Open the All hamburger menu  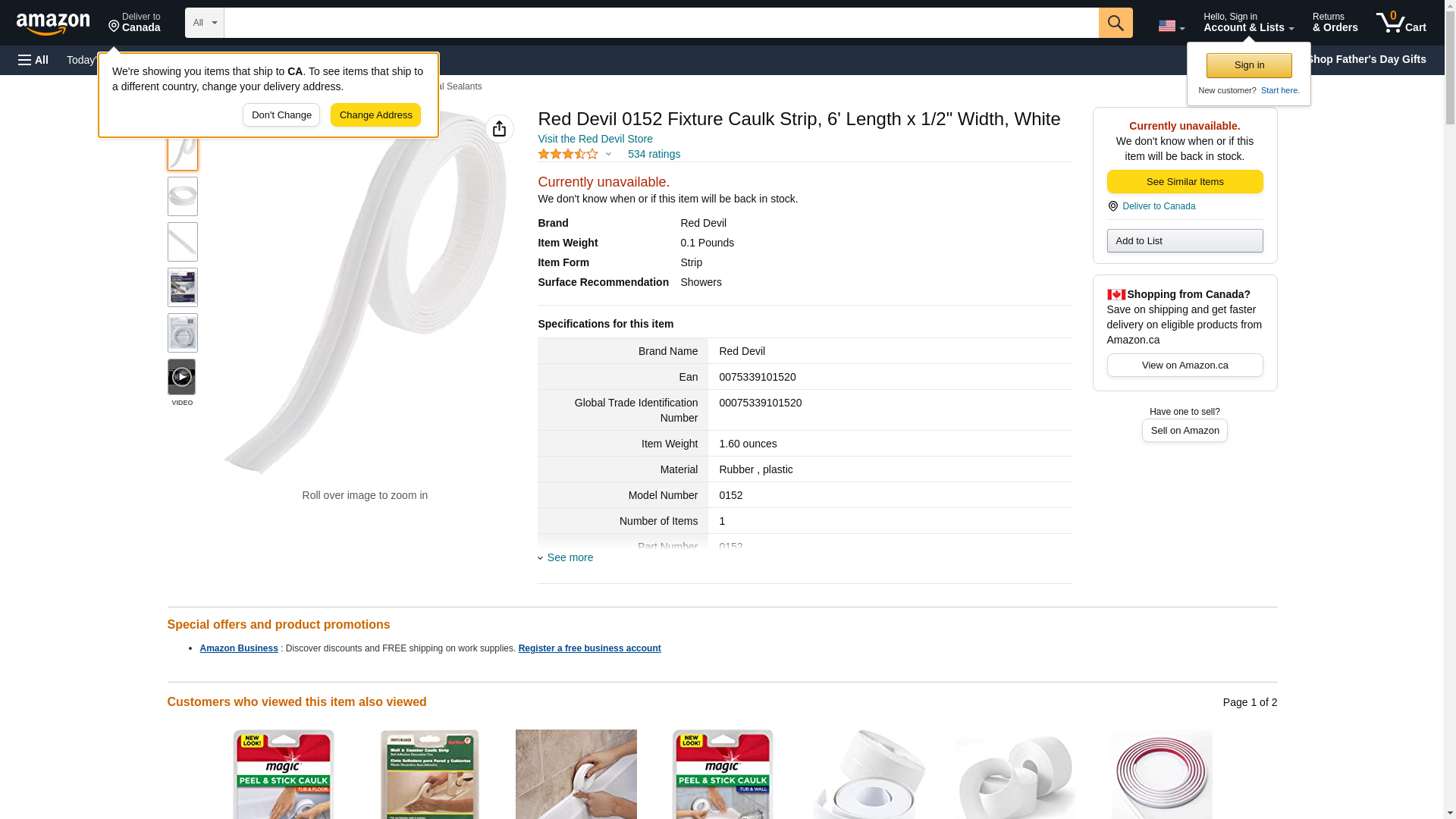33,60
